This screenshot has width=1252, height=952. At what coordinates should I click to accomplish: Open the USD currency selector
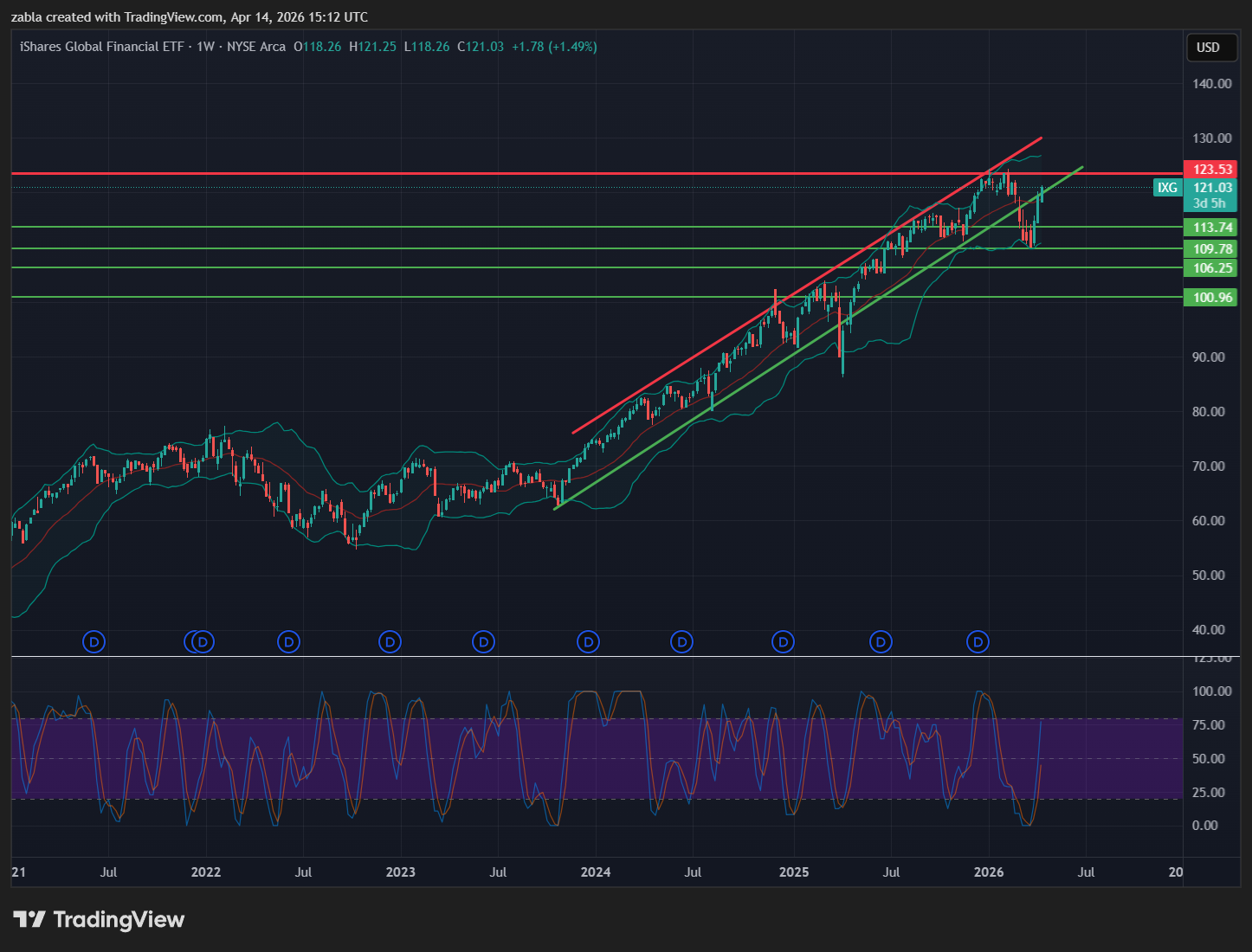(1208, 48)
